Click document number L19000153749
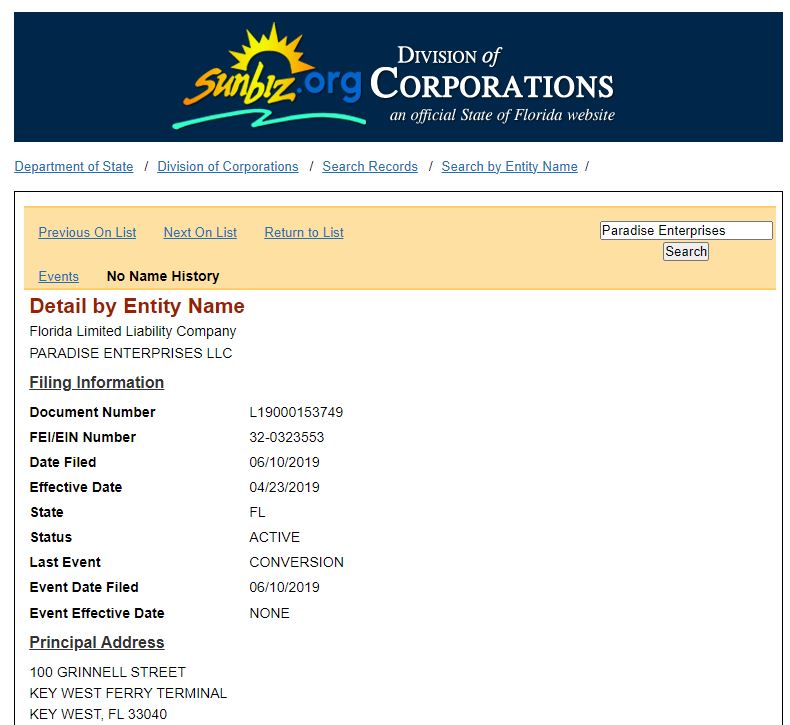This screenshot has height=725, width=790. tap(296, 412)
